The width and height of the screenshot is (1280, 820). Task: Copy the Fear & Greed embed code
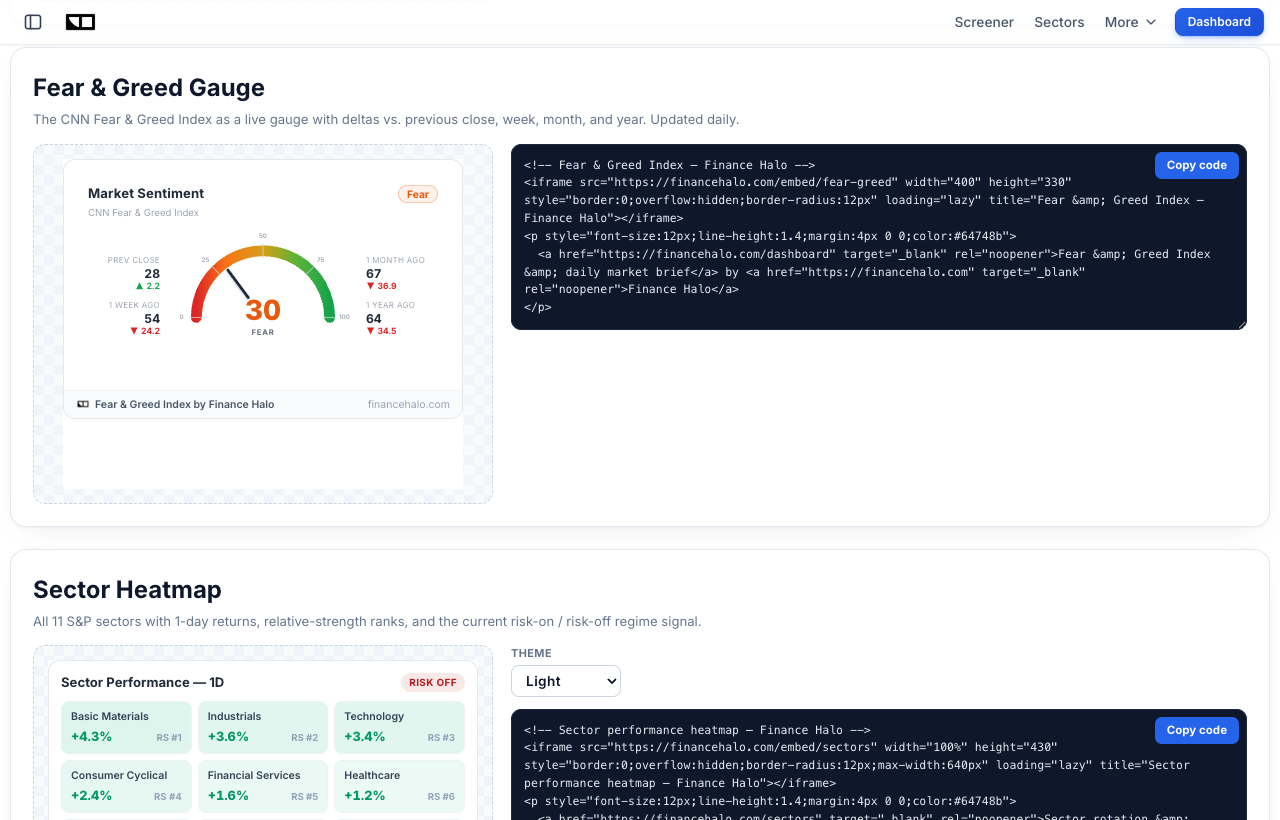click(x=1196, y=165)
